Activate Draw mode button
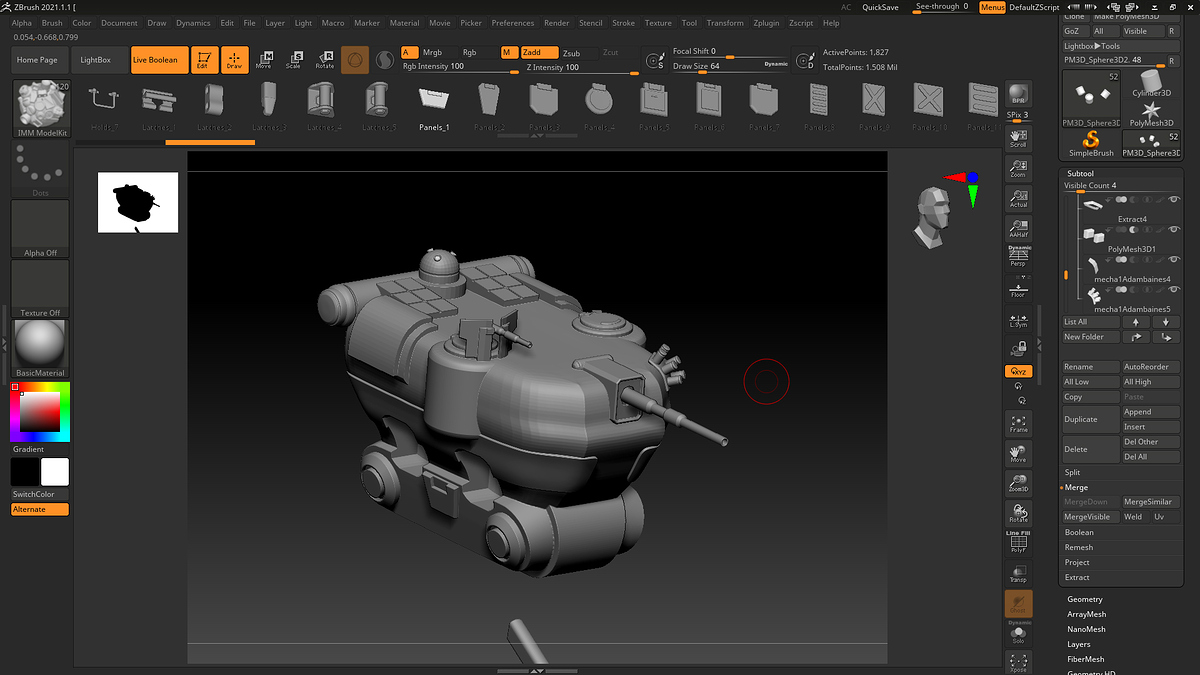Screen dimensions: 1200x675 click(x=234, y=60)
